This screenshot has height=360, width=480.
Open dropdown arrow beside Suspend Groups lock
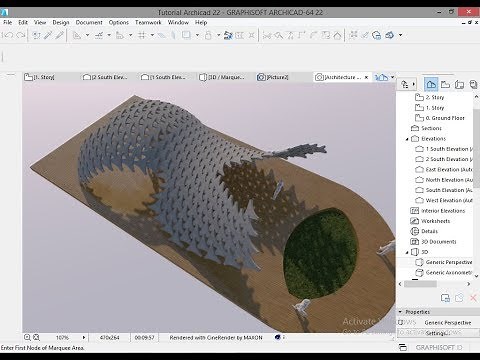coord(219,35)
